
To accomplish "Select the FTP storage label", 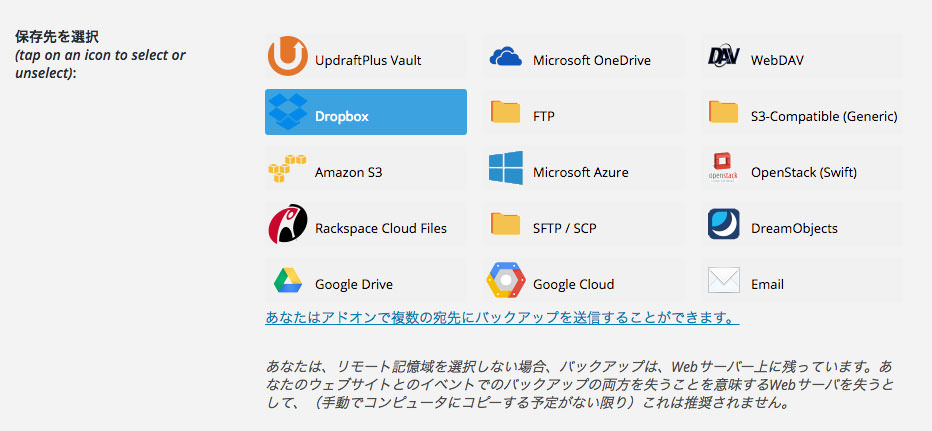I will [544, 116].
